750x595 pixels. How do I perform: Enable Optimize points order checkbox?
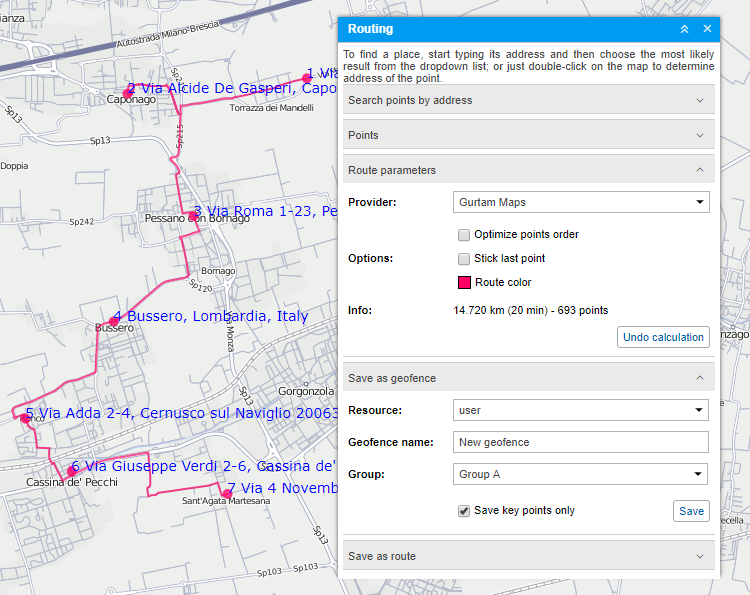(x=464, y=235)
